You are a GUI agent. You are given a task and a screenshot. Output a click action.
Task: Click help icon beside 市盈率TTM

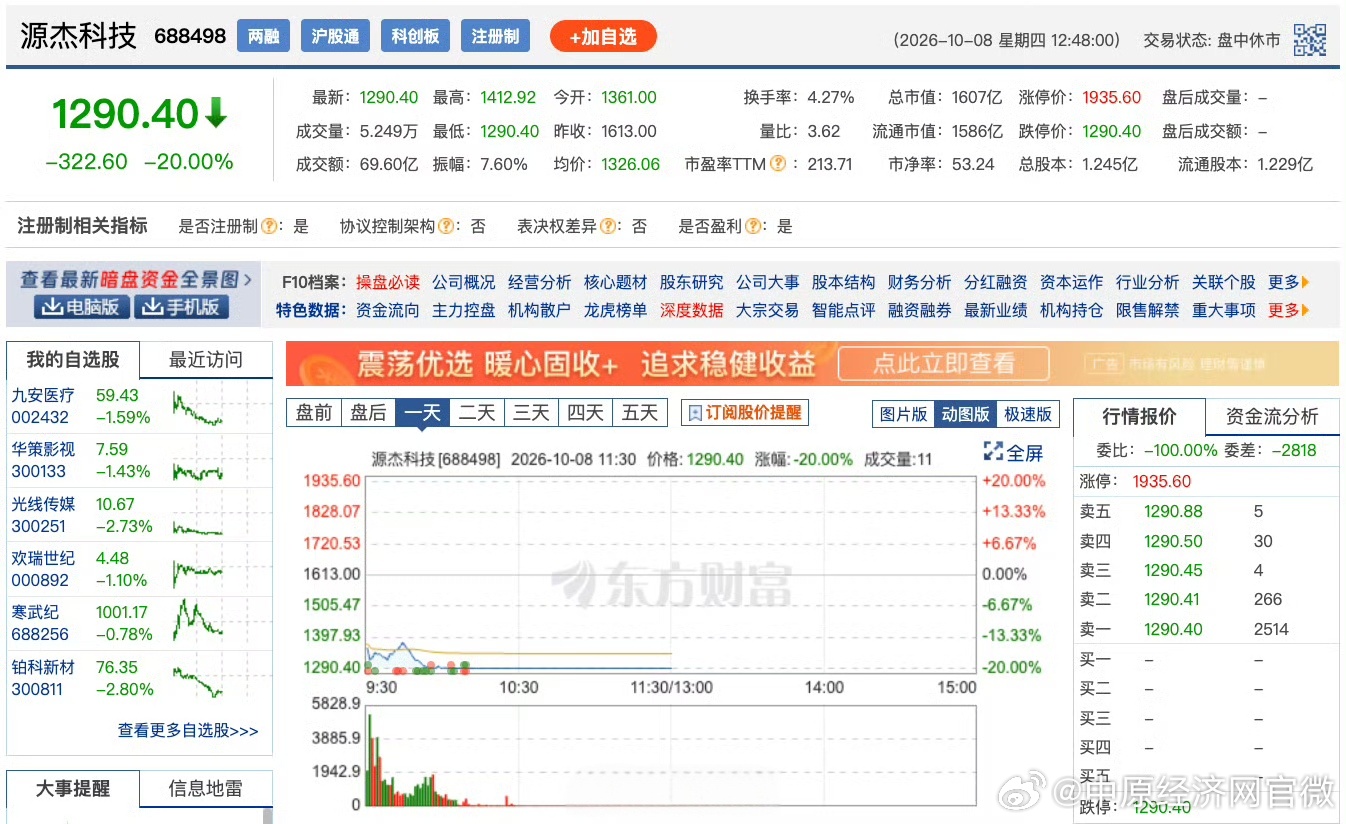[777, 164]
